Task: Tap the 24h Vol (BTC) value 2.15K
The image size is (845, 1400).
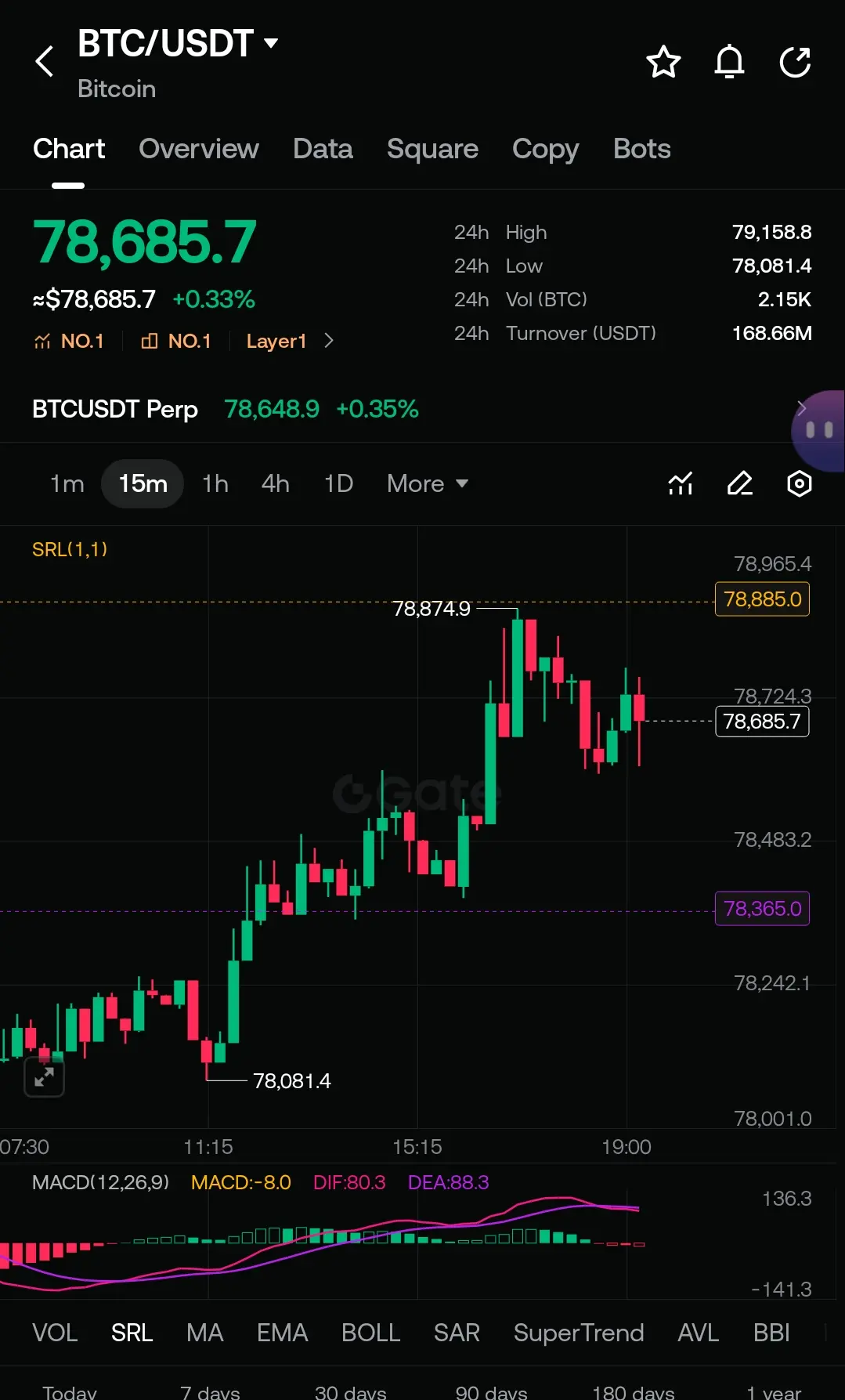Action: tap(784, 299)
